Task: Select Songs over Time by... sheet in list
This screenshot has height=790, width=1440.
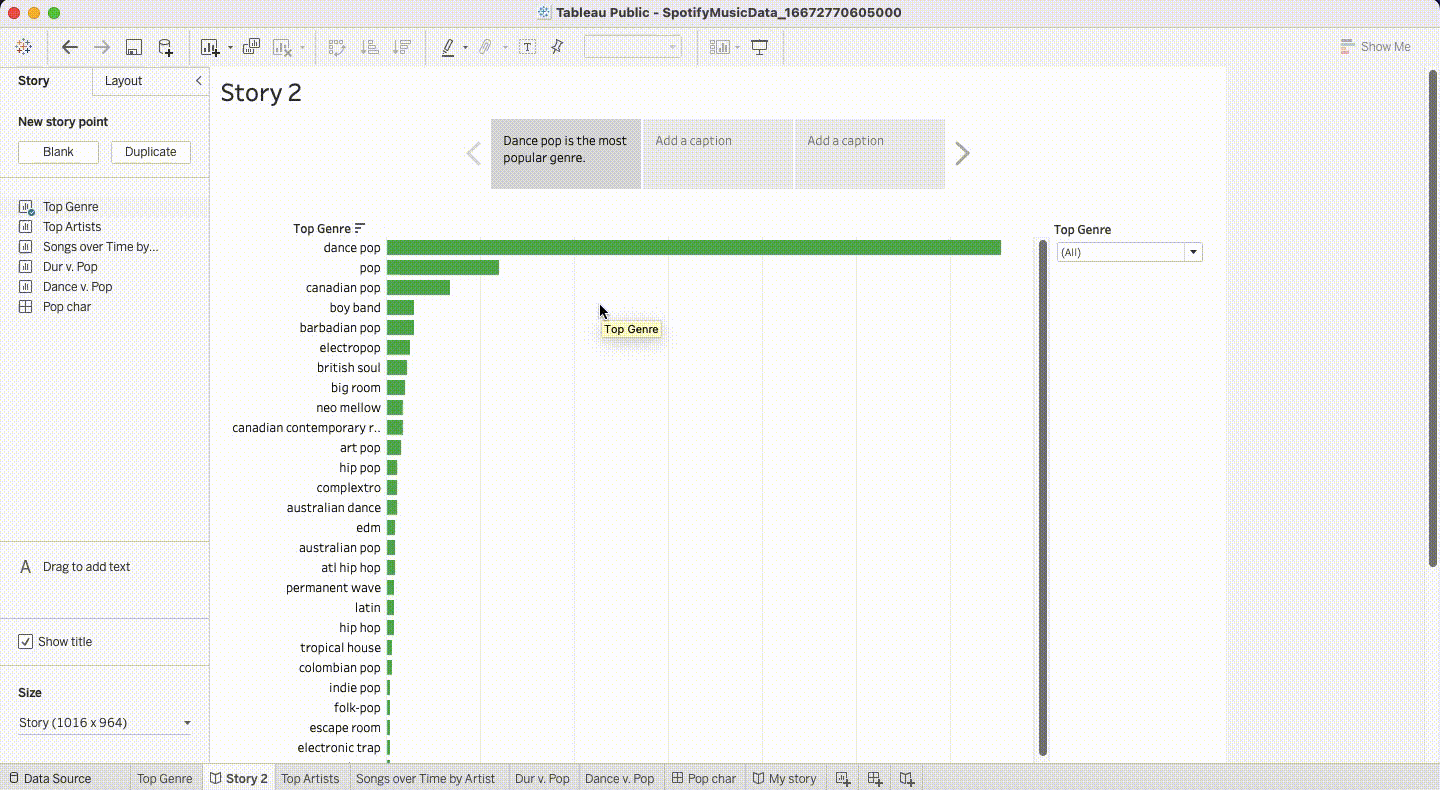Action: tap(100, 247)
